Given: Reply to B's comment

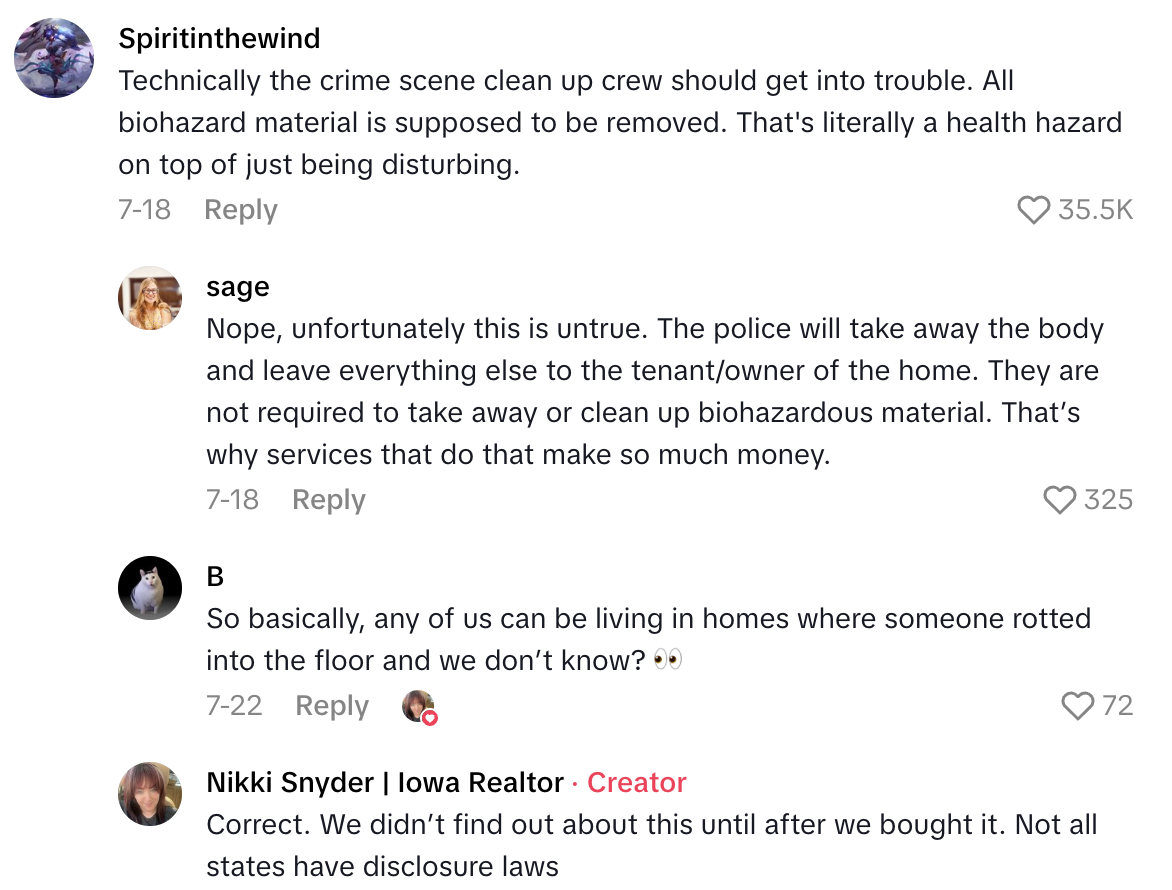Looking at the screenshot, I should coord(331,706).
